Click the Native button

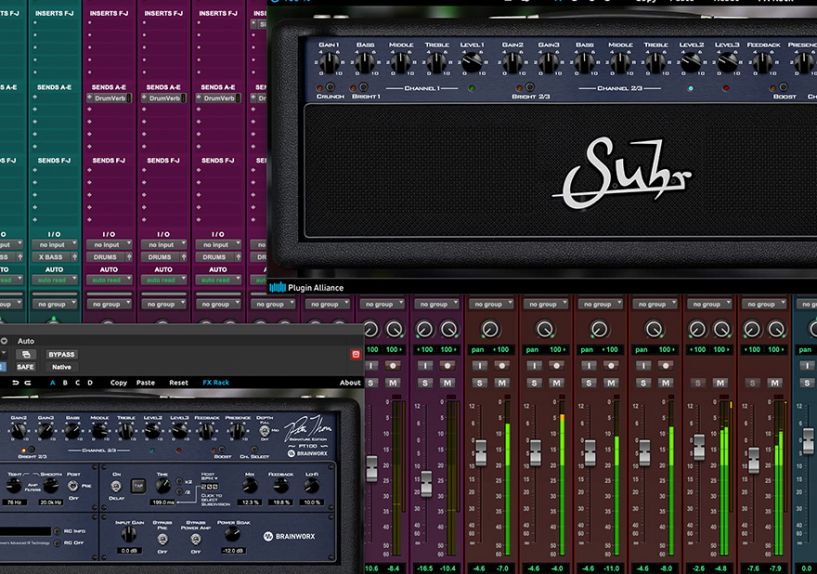coord(61,367)
